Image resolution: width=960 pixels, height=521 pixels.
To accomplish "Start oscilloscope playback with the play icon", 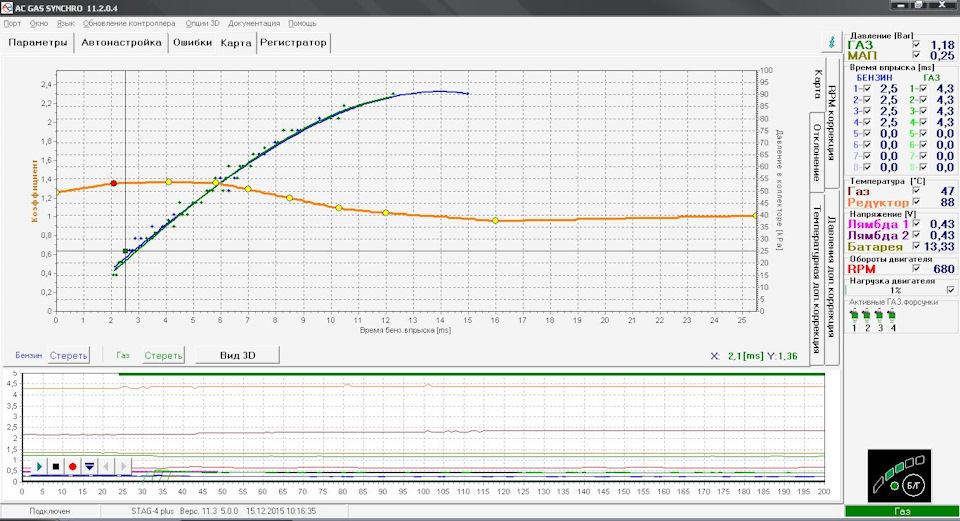I will coord(39,467).
